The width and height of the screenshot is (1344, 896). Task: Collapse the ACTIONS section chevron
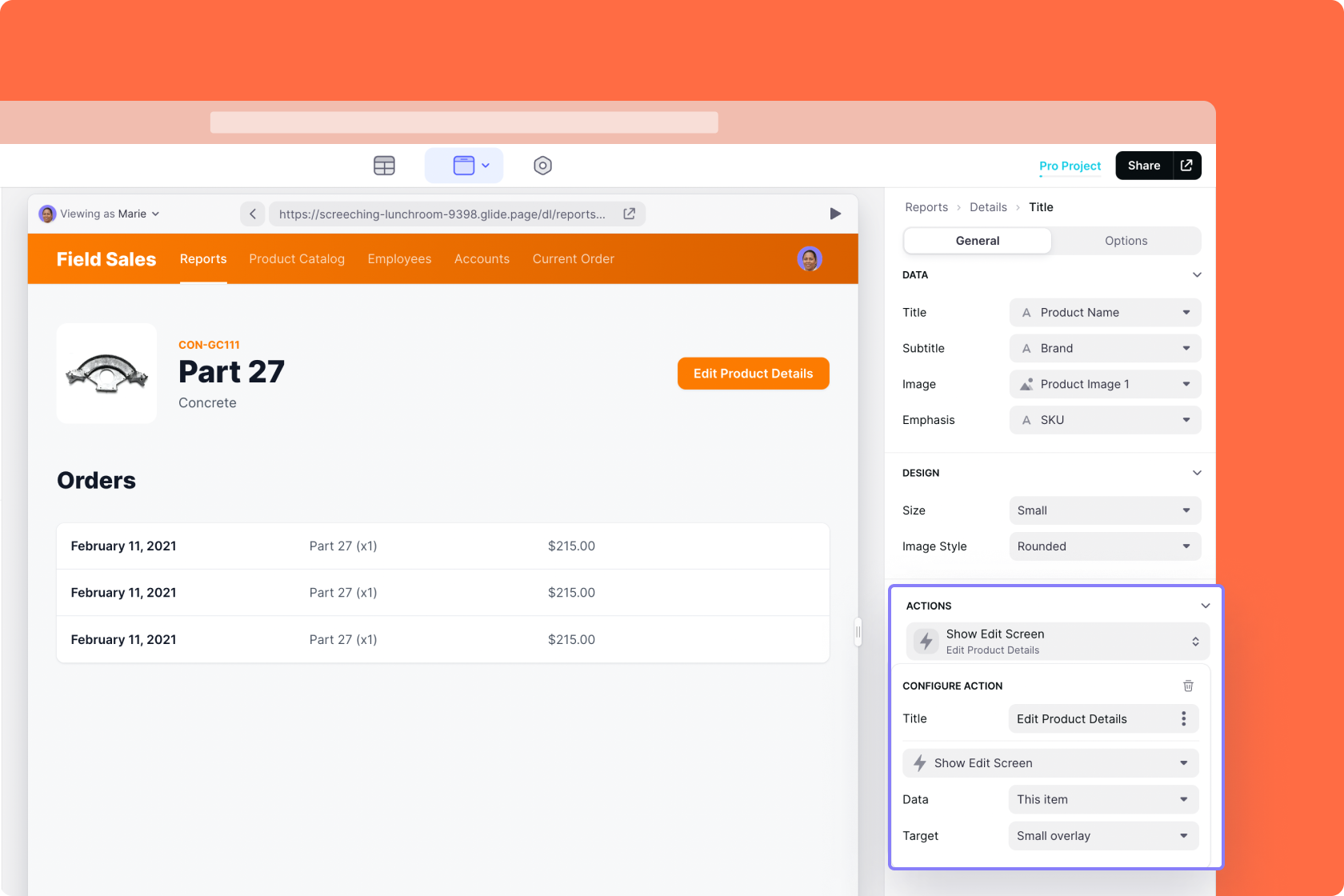pos(1205,606)
